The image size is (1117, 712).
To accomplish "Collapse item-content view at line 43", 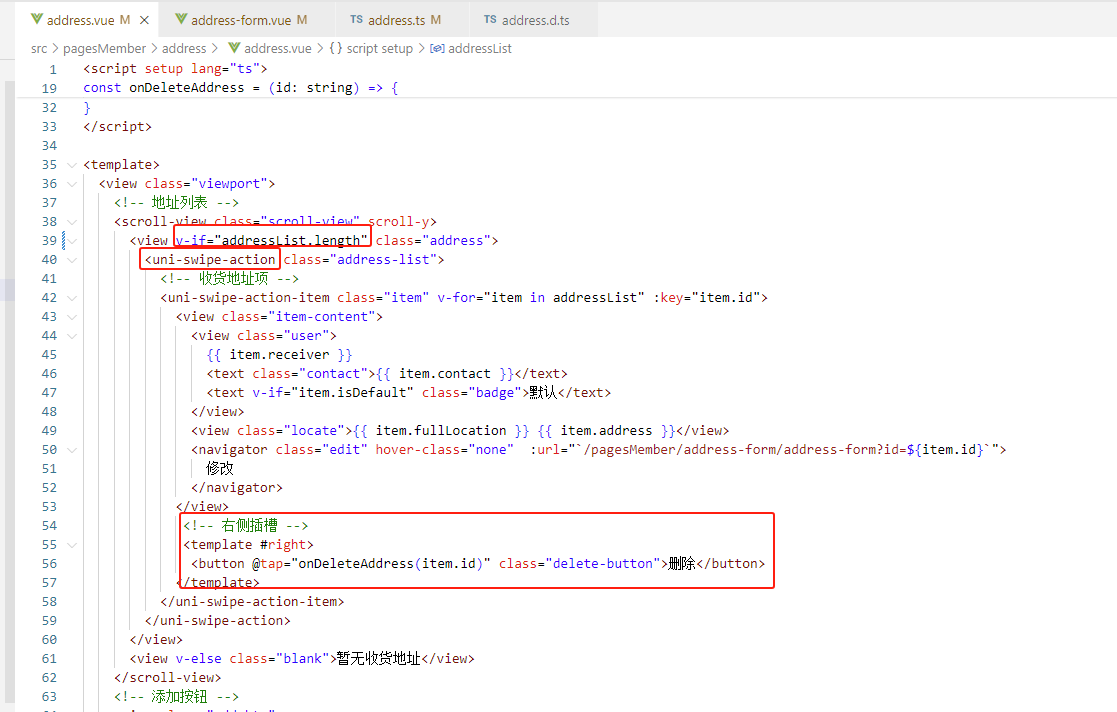I will [x=72, y=317].
